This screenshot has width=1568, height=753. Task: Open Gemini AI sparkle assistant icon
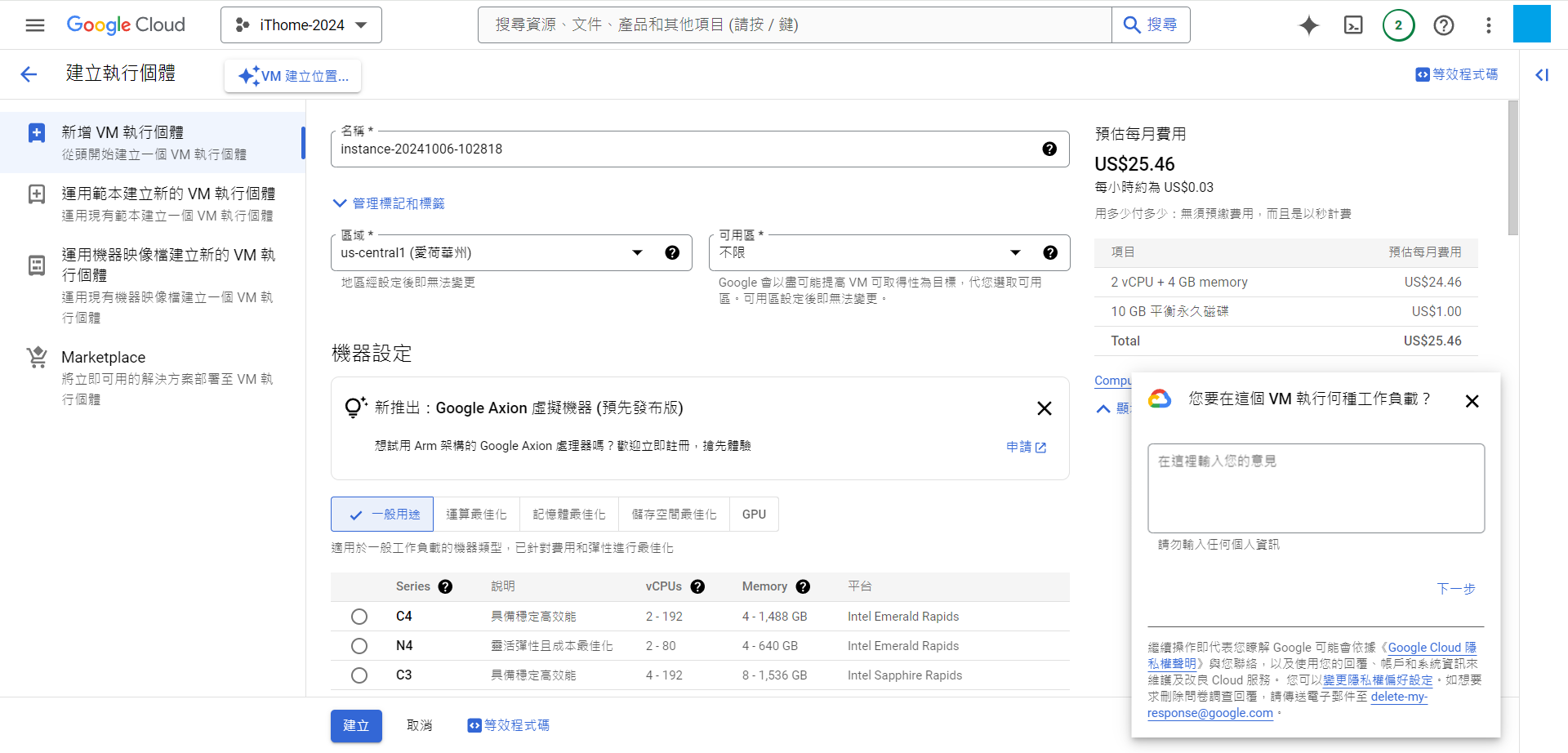tap(1309, 25)
